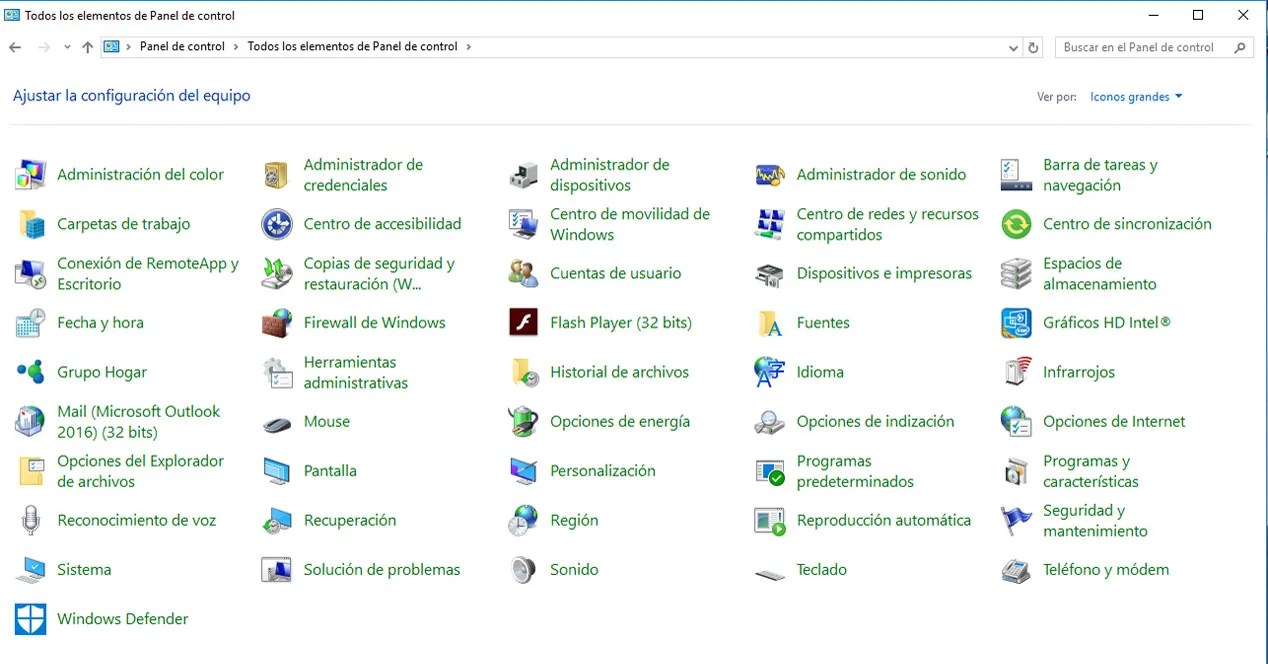Select Todos los elementos de Panel de control breadcrumb

click(x=352, y=46)
